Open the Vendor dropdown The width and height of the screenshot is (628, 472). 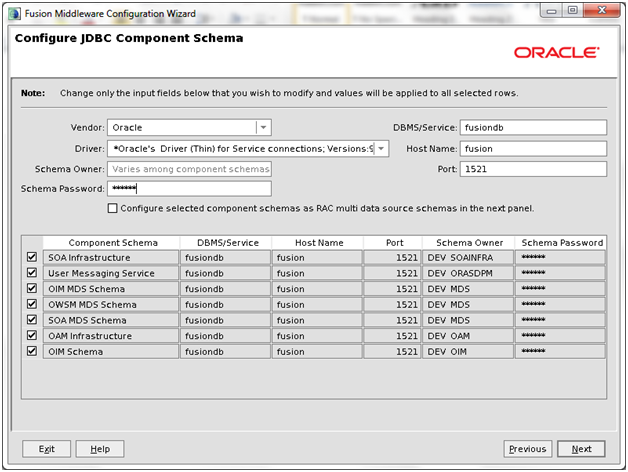[x=263, y=127]
